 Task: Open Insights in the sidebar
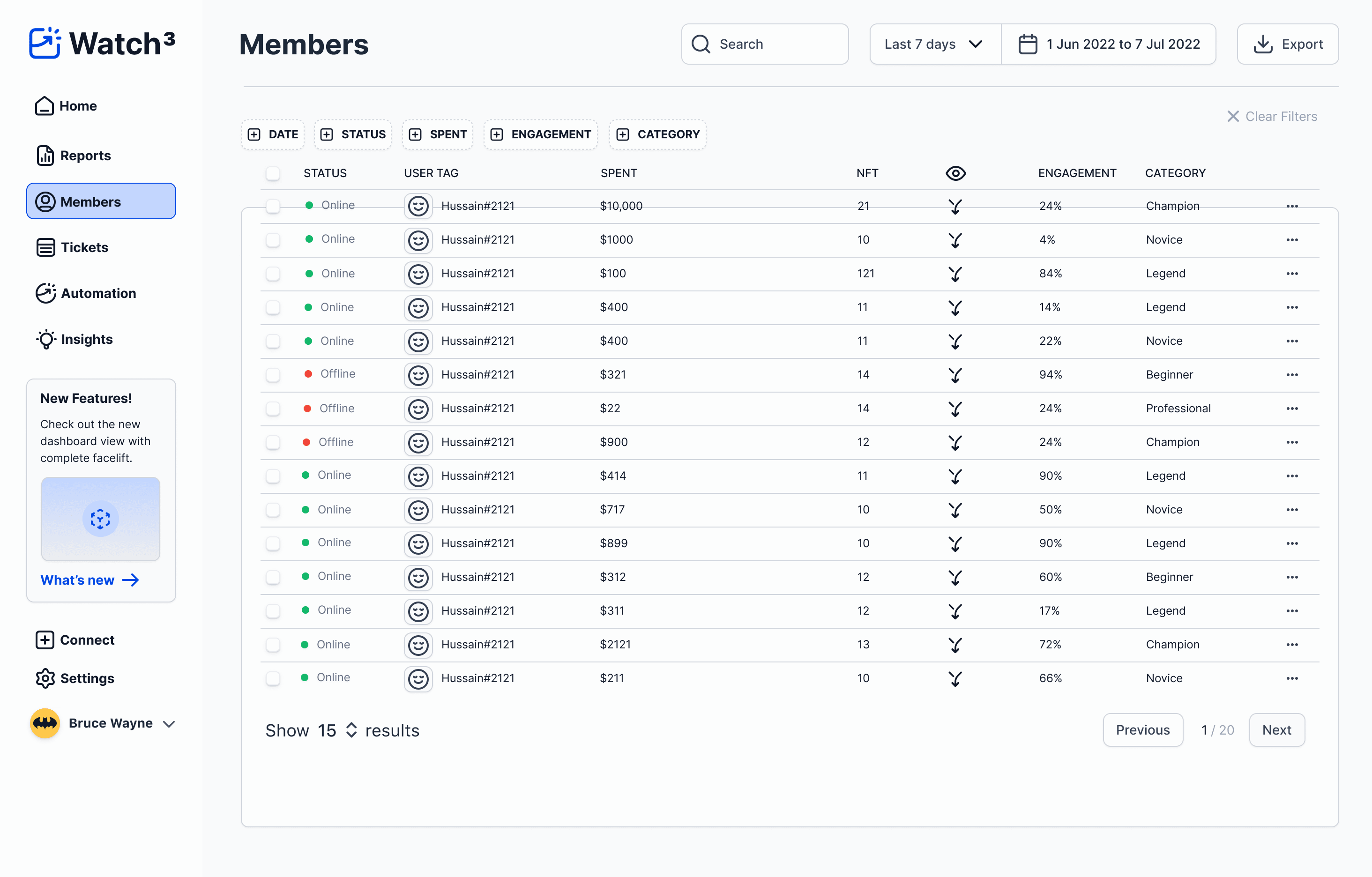(74, 339)
